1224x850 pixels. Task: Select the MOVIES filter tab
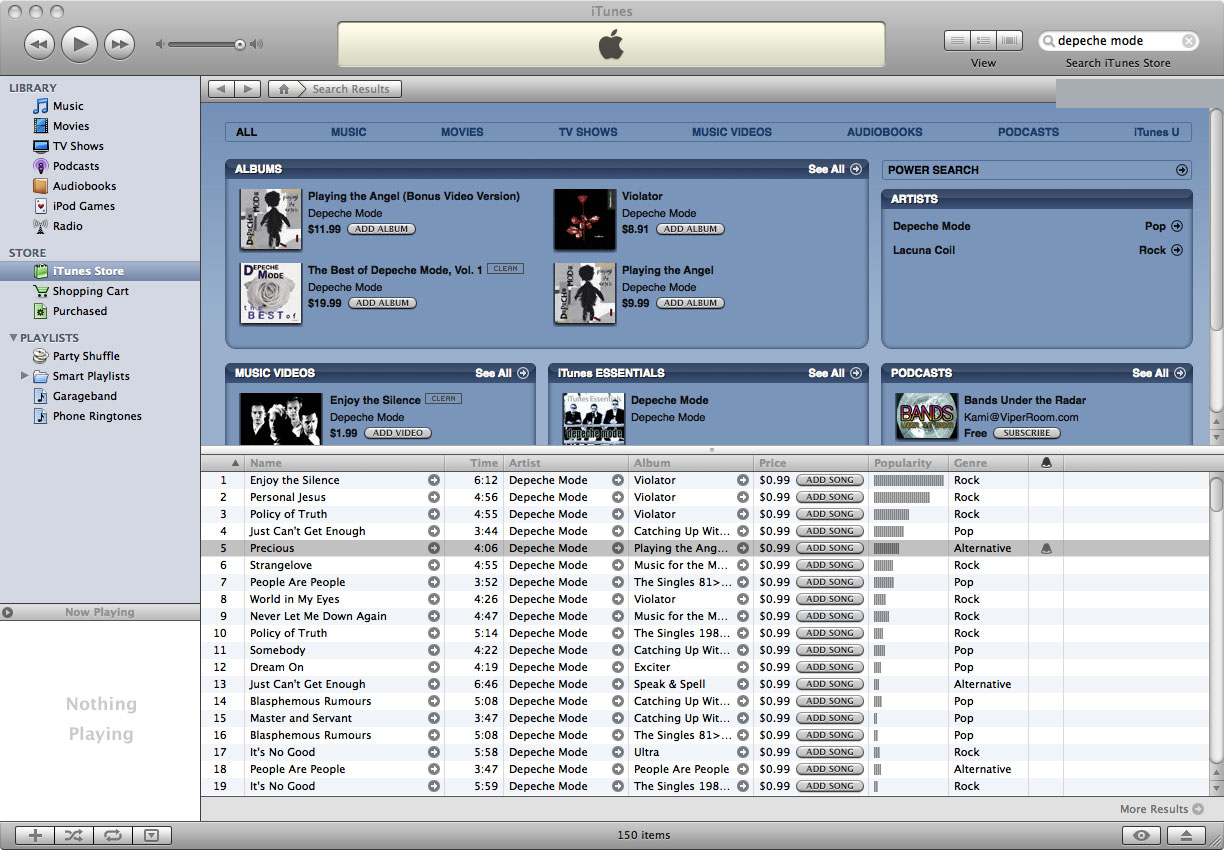[462, 132]
